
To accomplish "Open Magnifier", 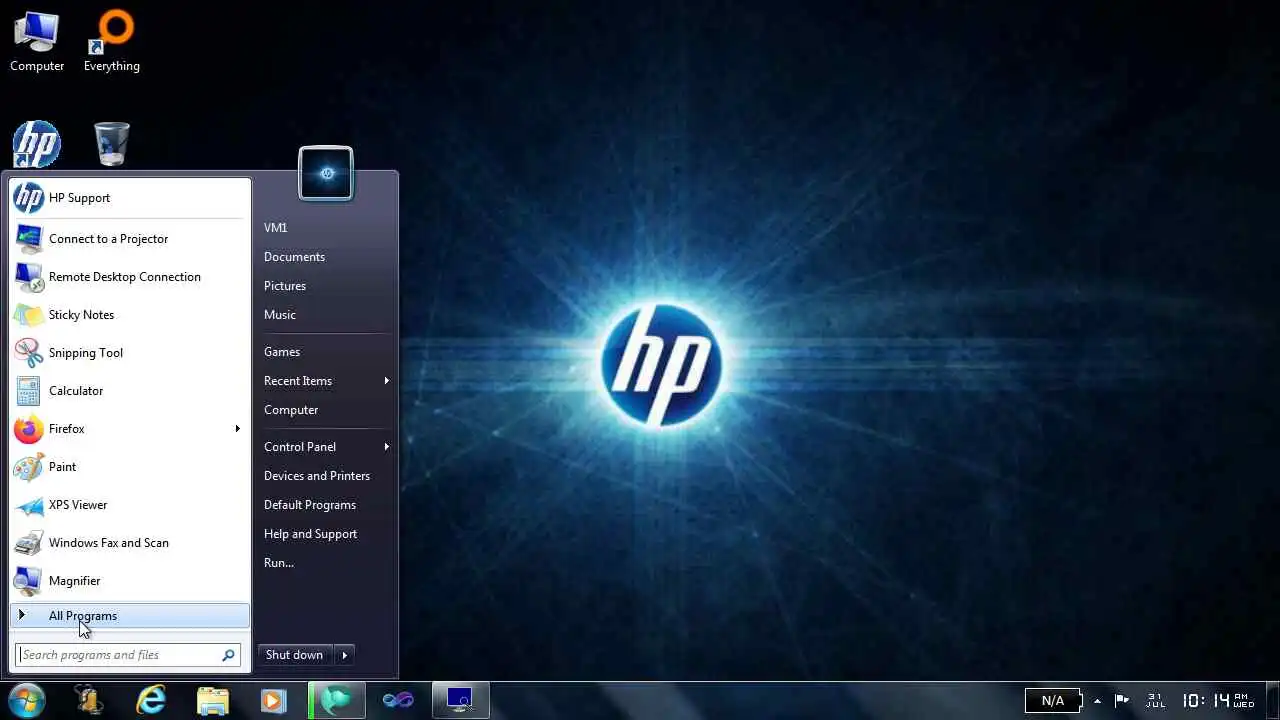I will click(130, 581).
